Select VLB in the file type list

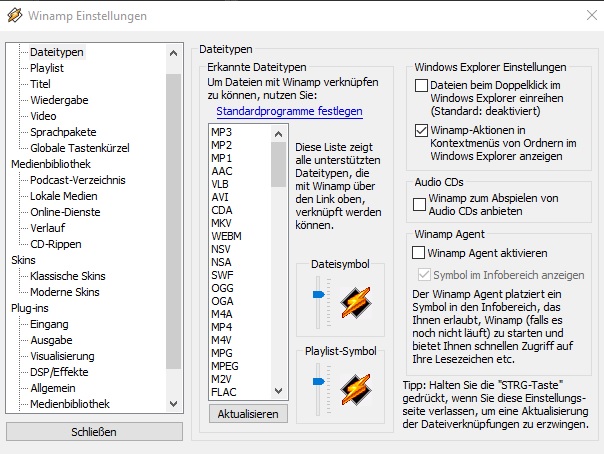[220, 184]
